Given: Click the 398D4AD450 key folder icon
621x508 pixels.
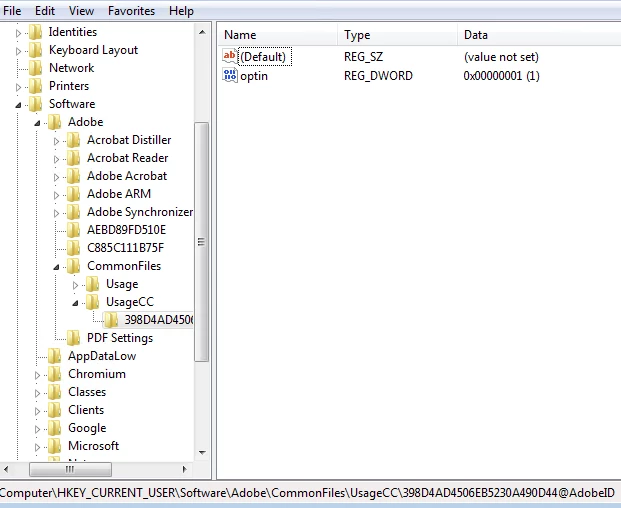Looking at the screenshot, I should click(x=111, y=320).
